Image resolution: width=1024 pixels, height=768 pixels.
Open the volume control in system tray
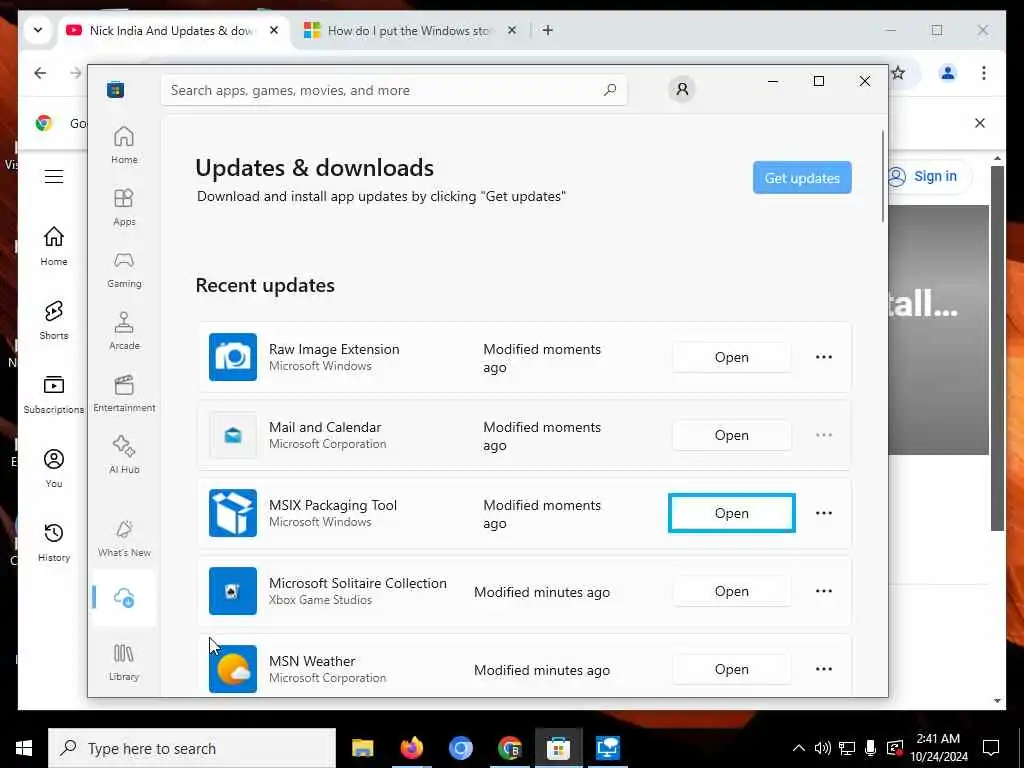pos(822,748)
